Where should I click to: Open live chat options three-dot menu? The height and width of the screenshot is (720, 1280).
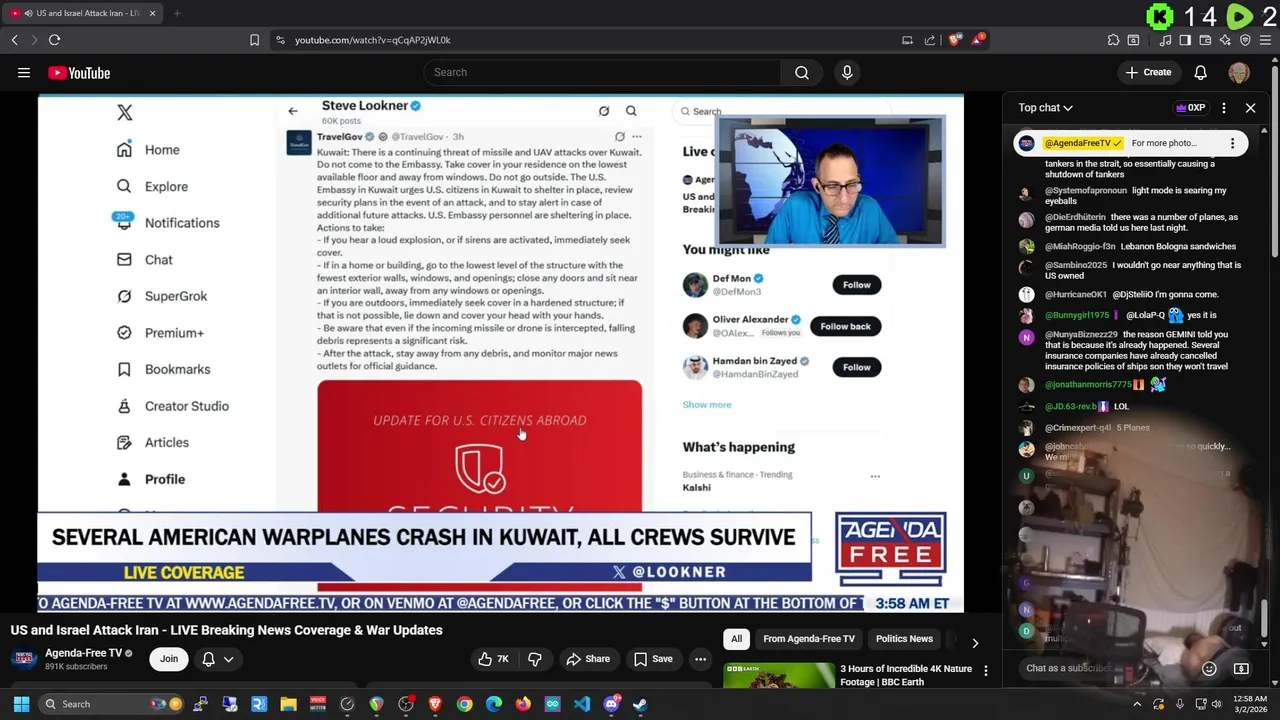tap(1224, 108)
